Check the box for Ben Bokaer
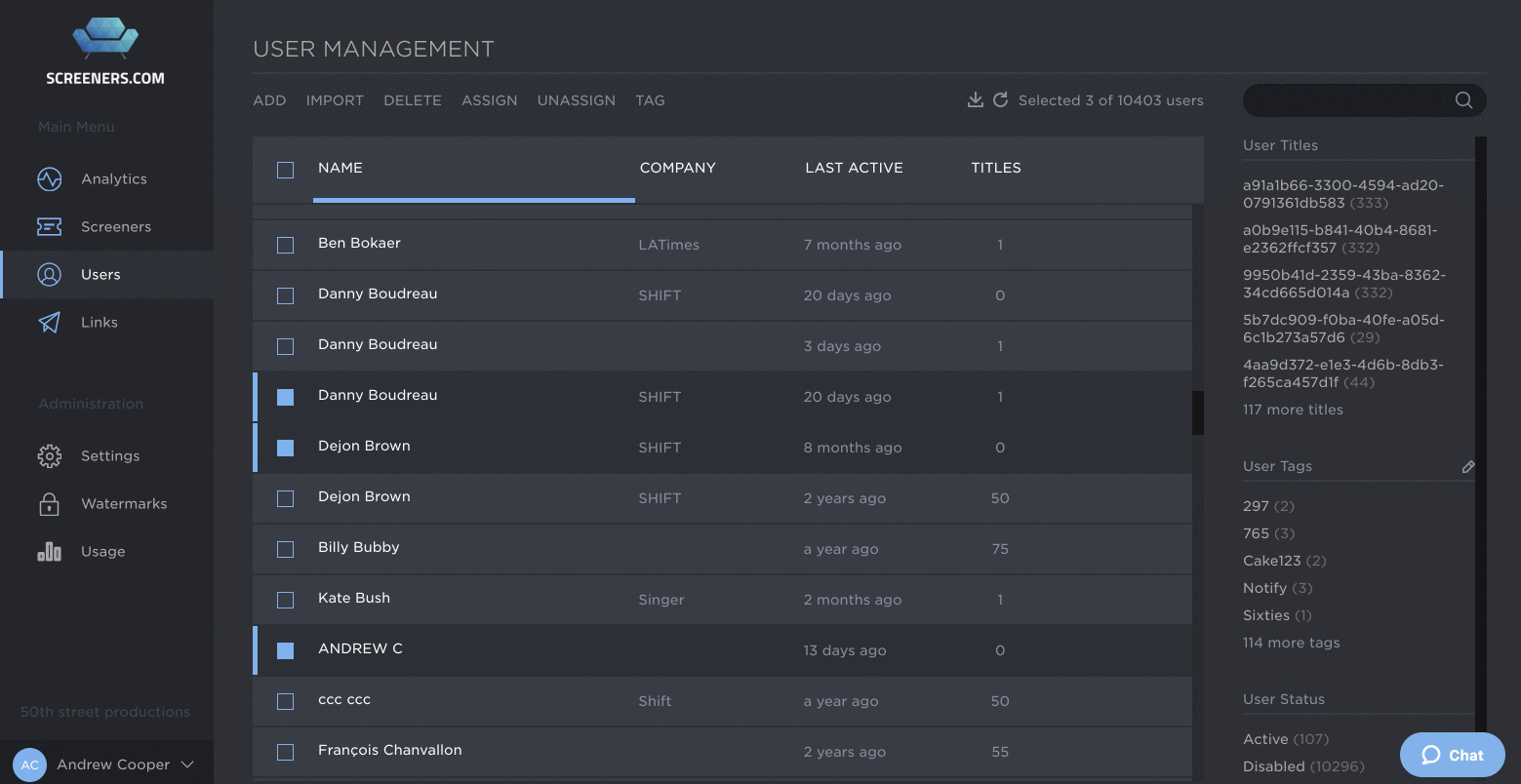 click(285, 245)
